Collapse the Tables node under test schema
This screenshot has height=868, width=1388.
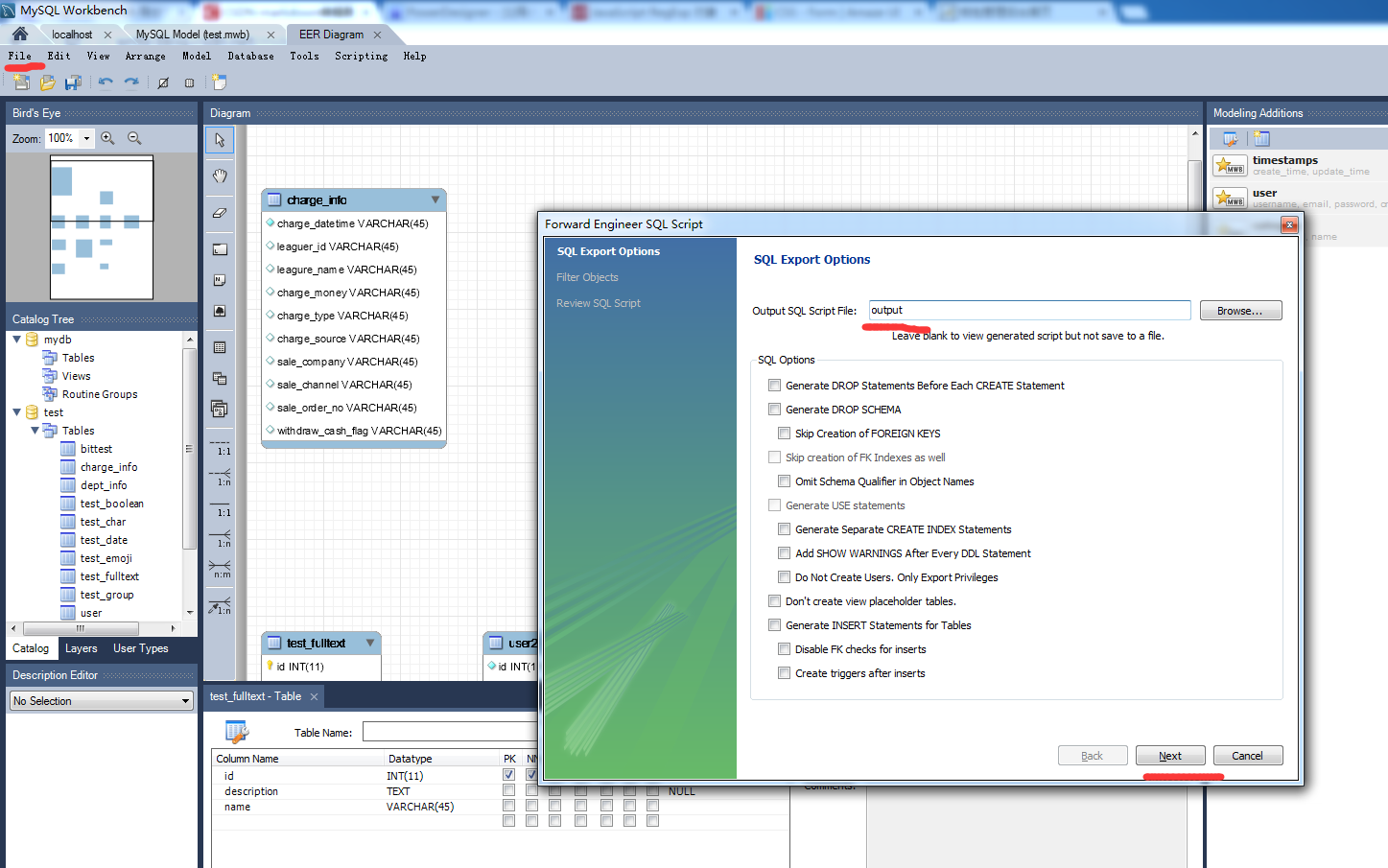tap(35, 431)
